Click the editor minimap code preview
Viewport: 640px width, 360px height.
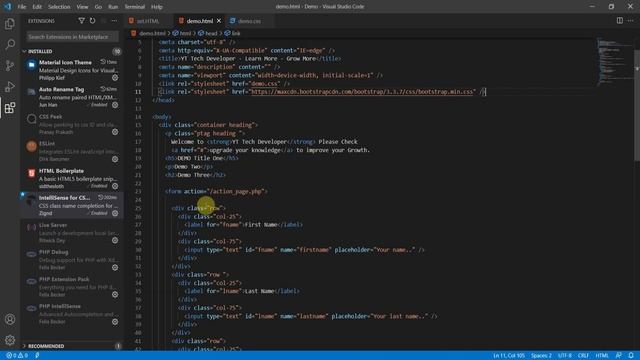click(614, 61)
